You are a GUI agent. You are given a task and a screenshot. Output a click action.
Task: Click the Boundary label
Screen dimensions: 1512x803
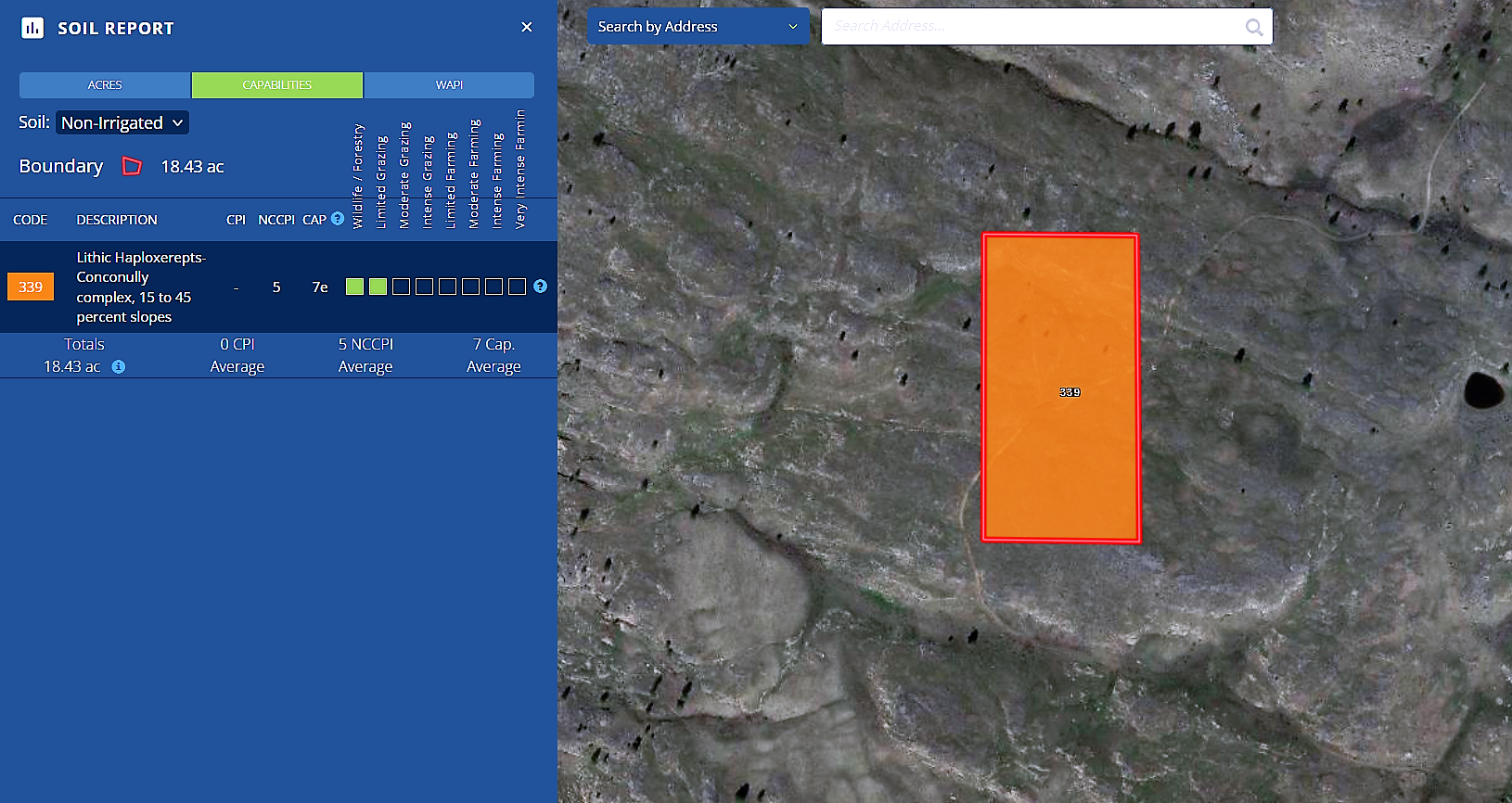pyautogui.click(x=61, y=166)
